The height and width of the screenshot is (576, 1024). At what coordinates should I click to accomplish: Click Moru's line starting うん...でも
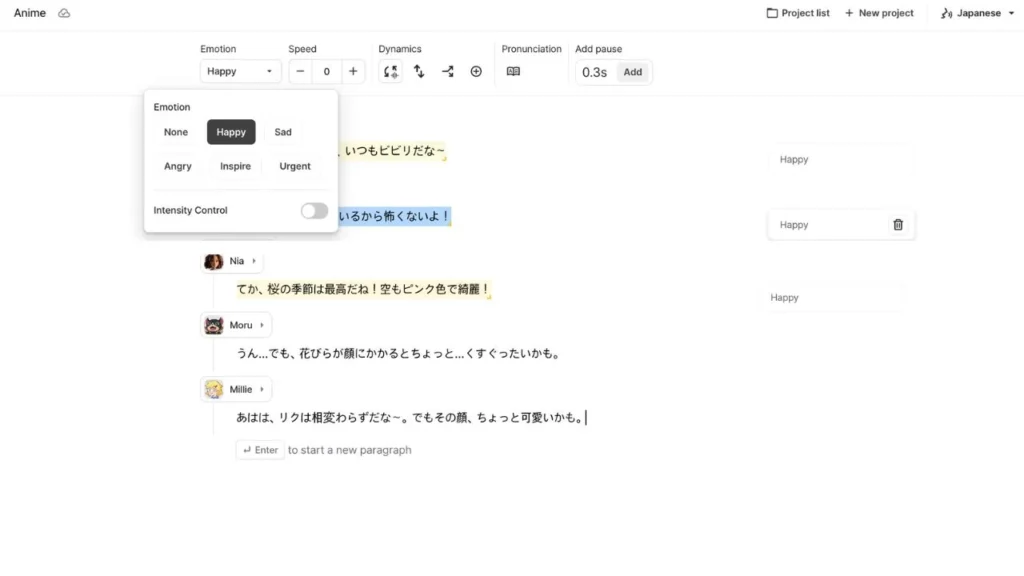[x=398, y=353]
